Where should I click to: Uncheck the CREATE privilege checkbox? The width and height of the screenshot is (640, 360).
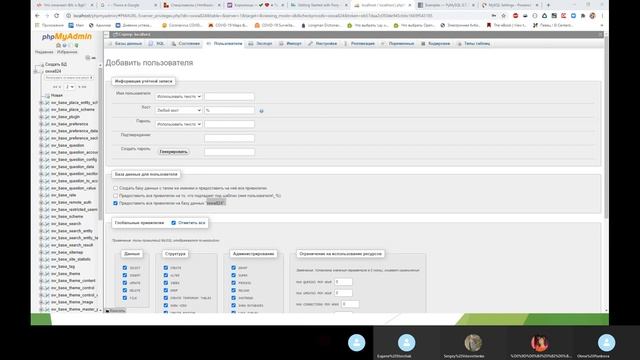coord(166,268)
